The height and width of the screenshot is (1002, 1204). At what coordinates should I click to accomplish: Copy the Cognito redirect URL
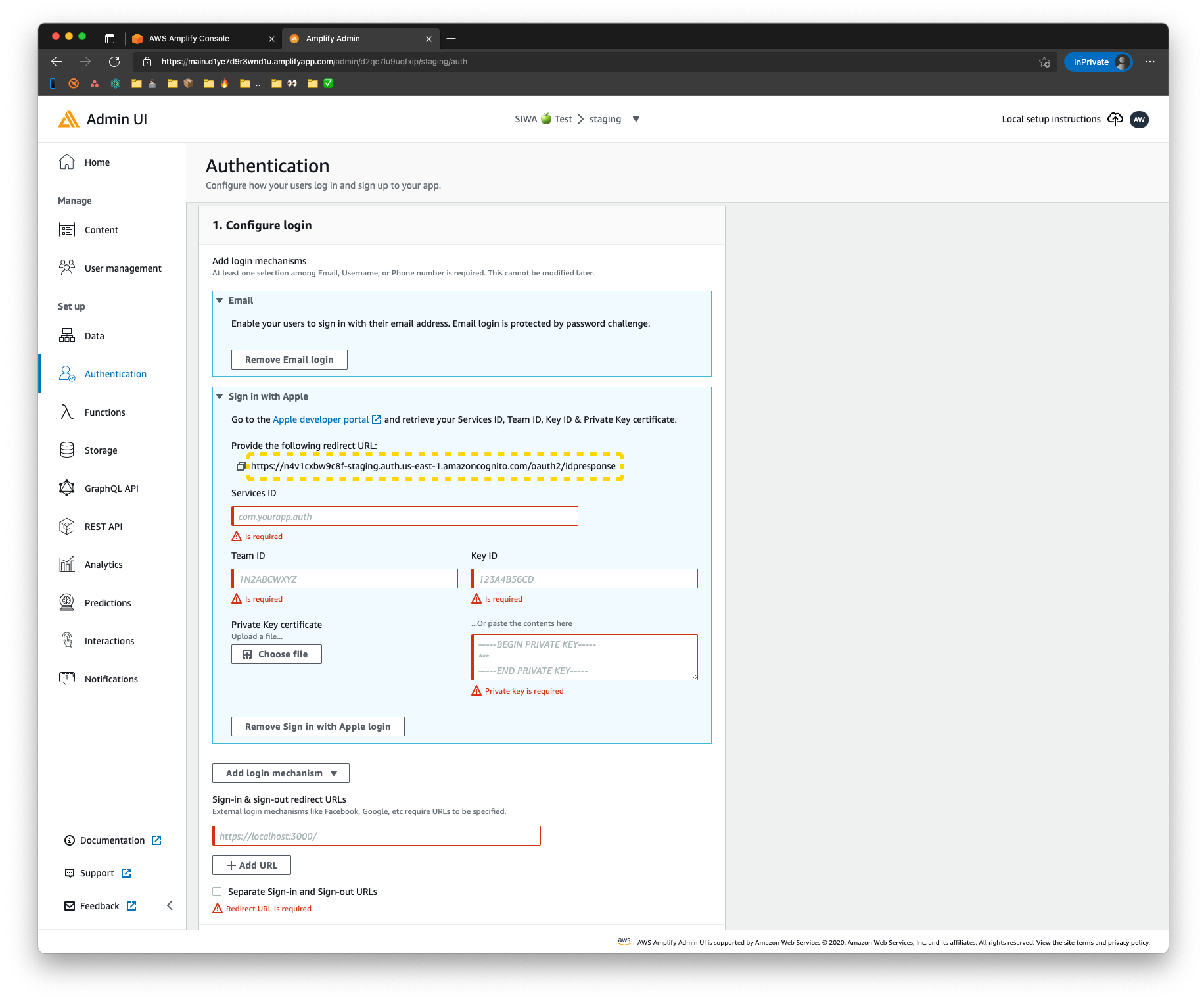(241, 466)
